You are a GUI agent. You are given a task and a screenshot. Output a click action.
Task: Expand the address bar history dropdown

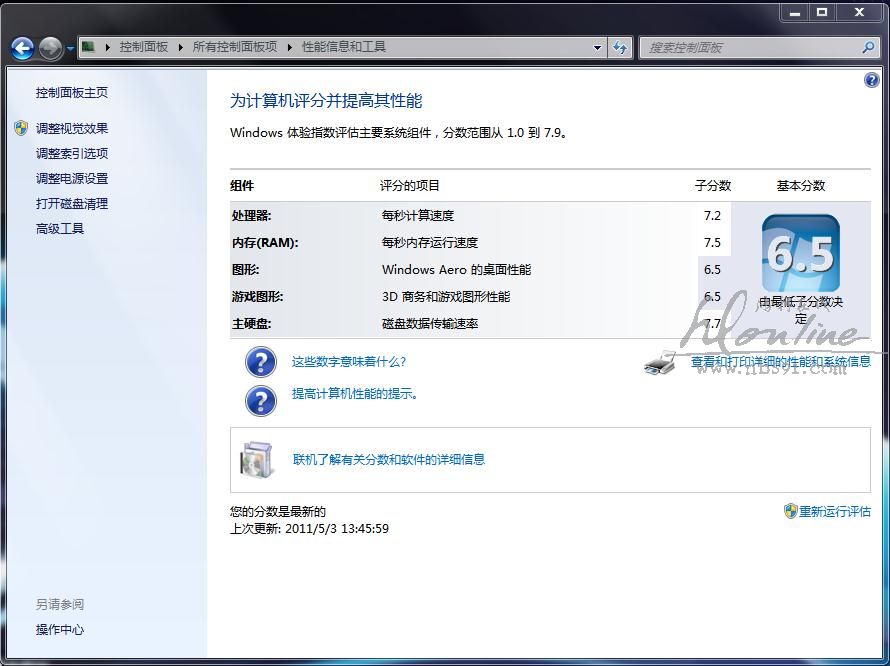pos(598,47)
